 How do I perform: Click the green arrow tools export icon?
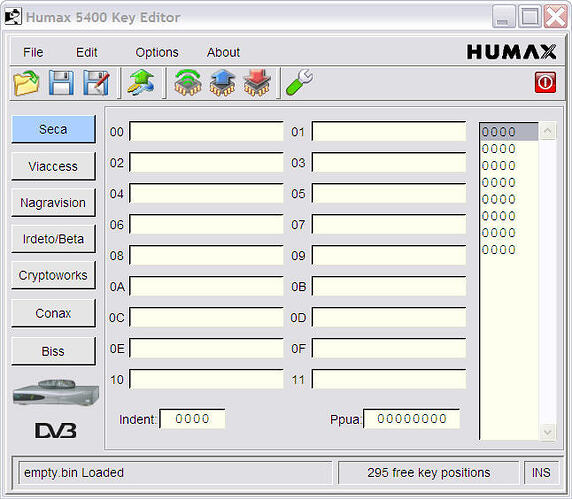click(141, 83)
